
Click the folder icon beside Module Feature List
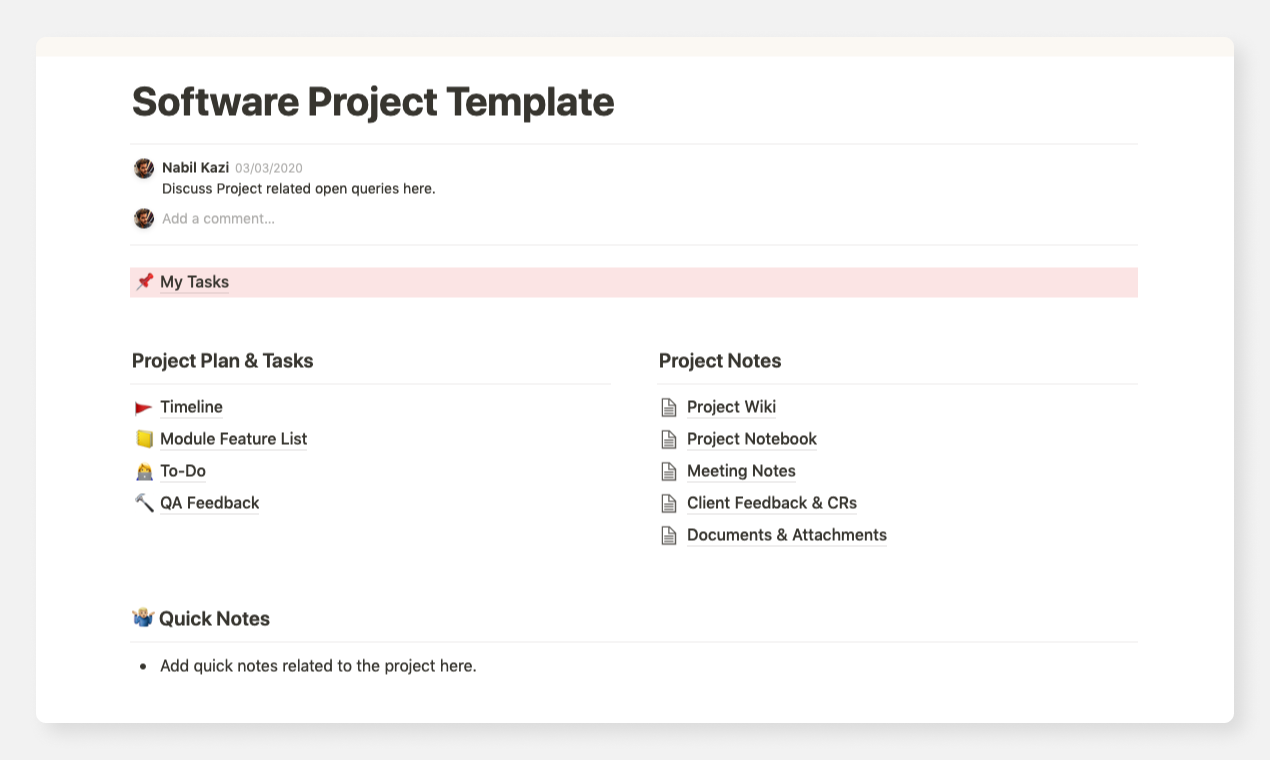[x=144, y=438]
